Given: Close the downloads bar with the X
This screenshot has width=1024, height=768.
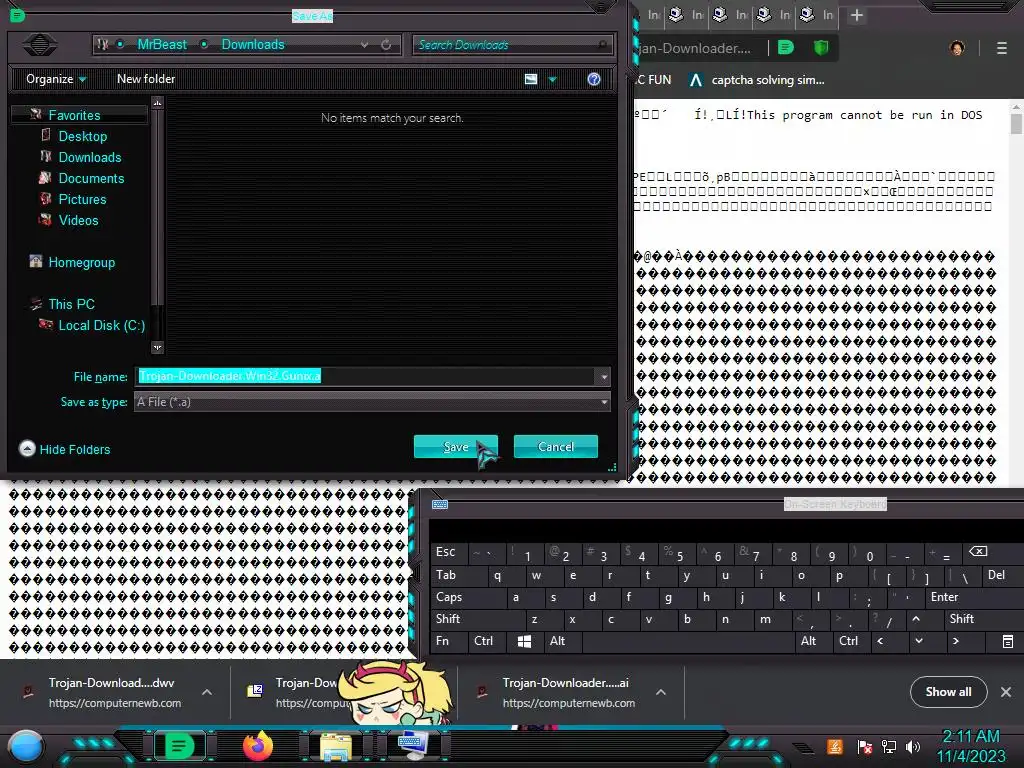Looking at the screenshot, I should tap(1006, 692).
